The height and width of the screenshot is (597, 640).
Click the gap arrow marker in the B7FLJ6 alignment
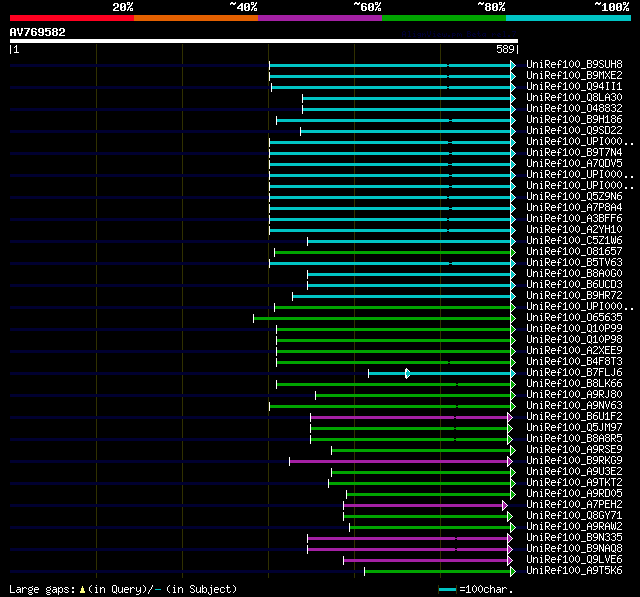coord(407,373)
